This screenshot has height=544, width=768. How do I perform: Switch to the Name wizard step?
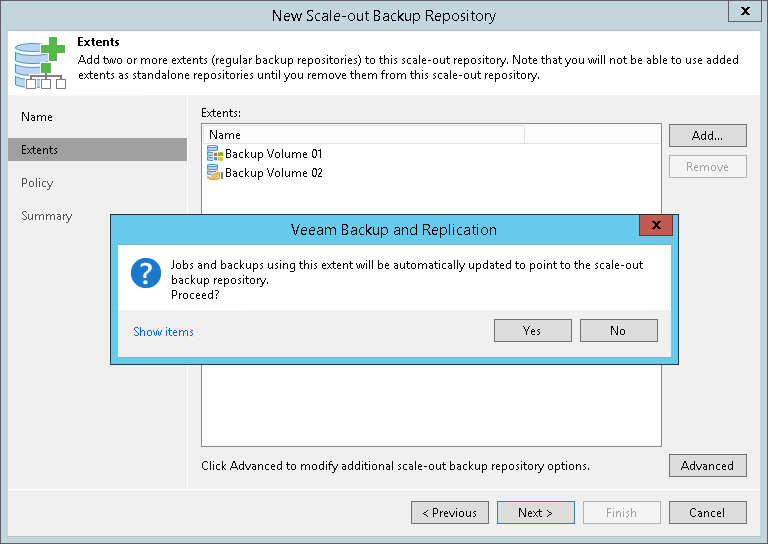[x=37, y=117]
